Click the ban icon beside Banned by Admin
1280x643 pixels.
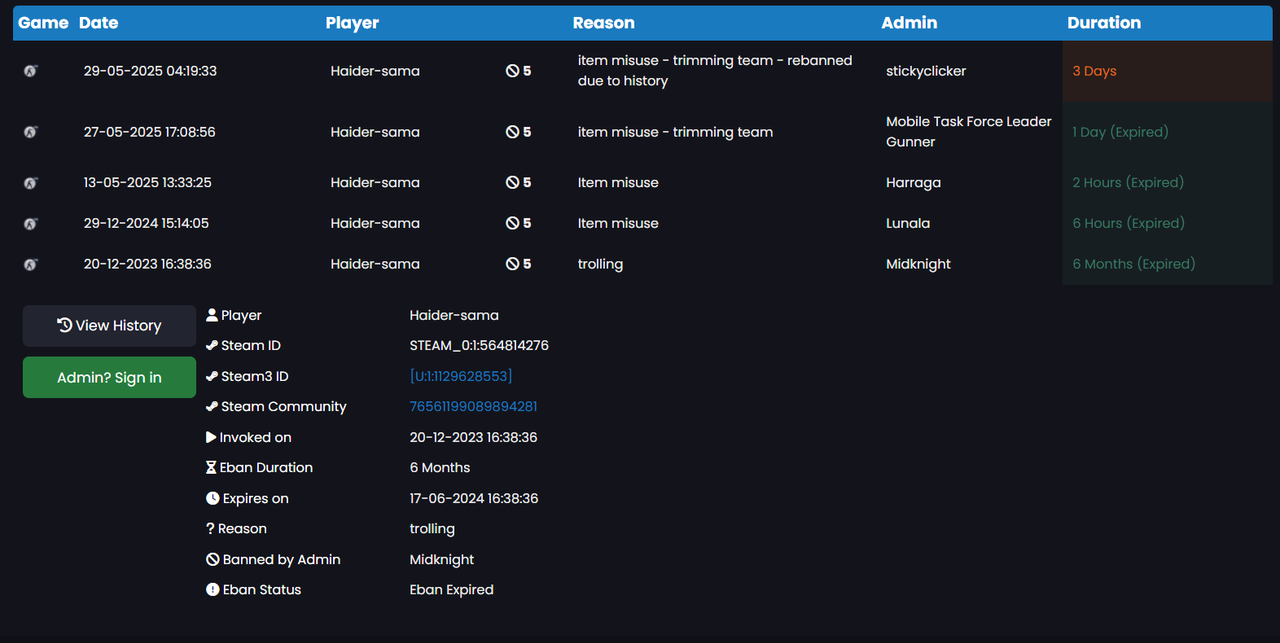(212, 559)
